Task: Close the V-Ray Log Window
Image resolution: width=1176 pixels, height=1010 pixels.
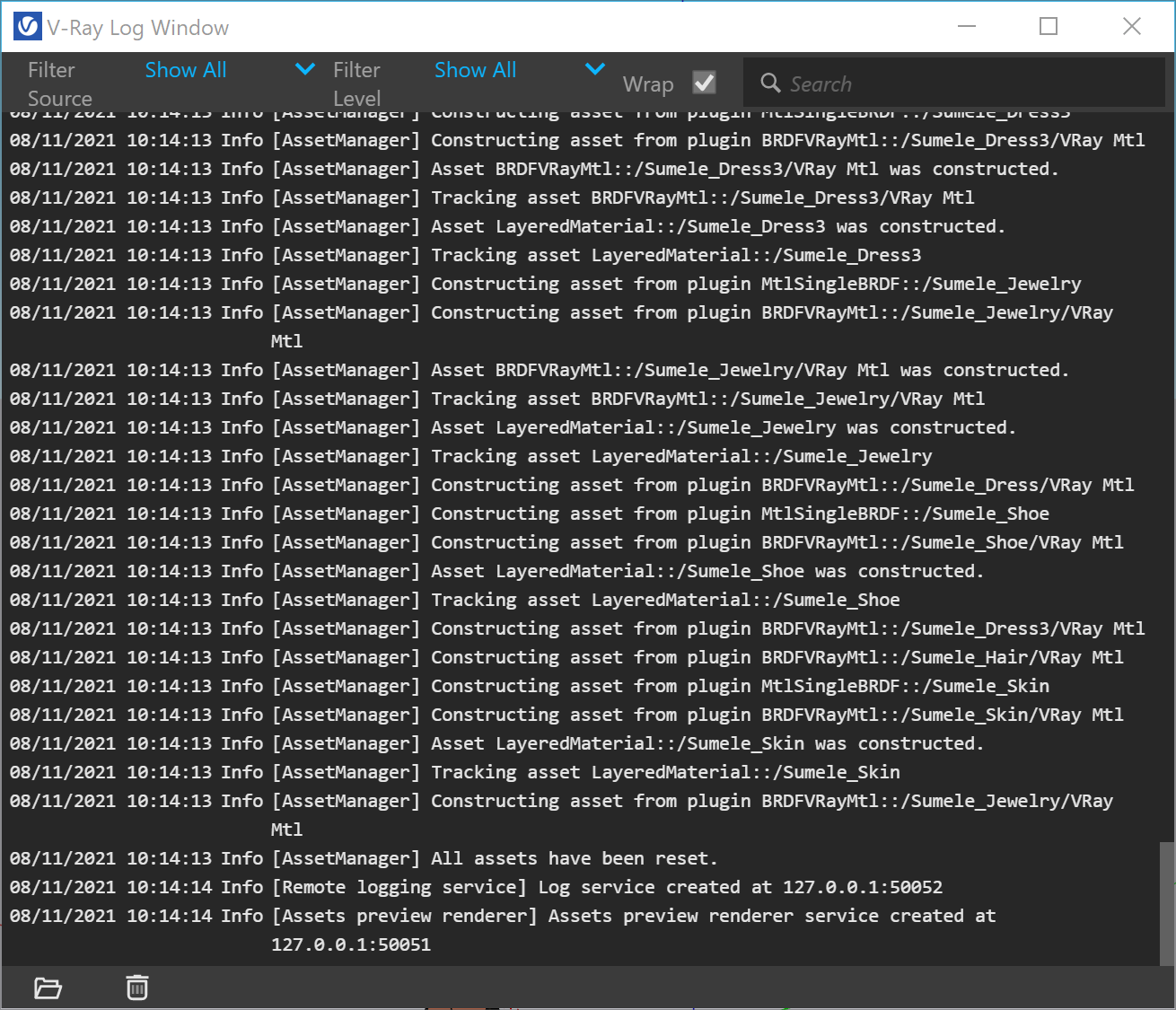Action: click(1132, 26)
